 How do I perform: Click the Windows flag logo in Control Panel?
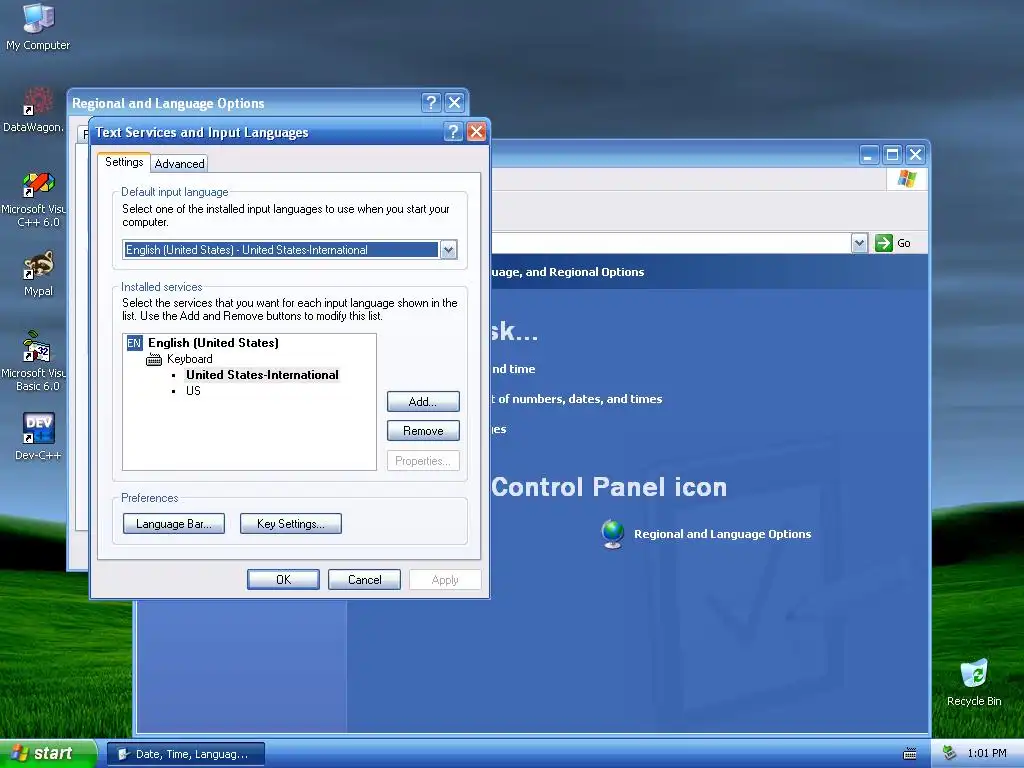click(x=906, y=178)
